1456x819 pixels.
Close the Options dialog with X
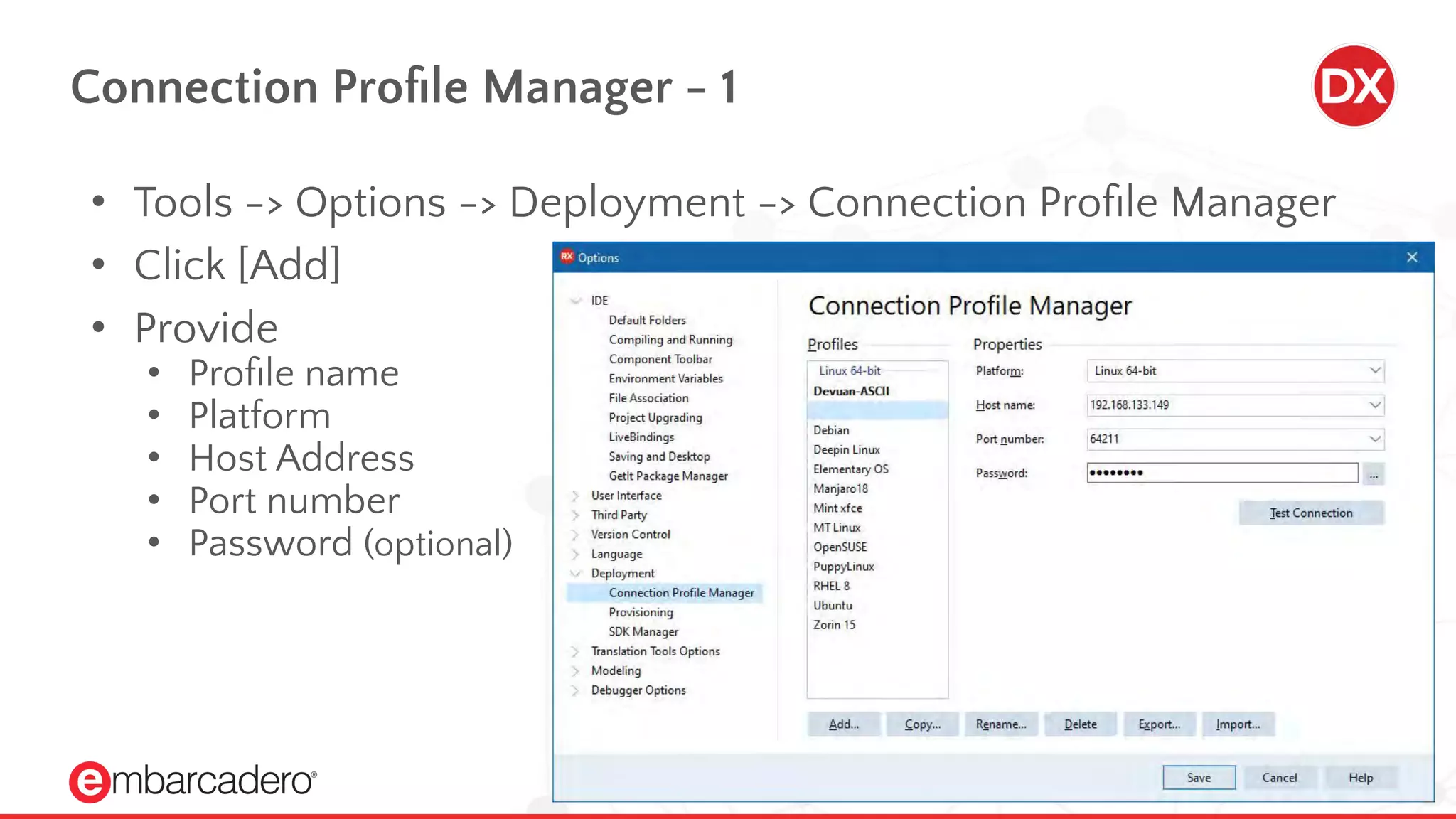(x=1412, y=257)
